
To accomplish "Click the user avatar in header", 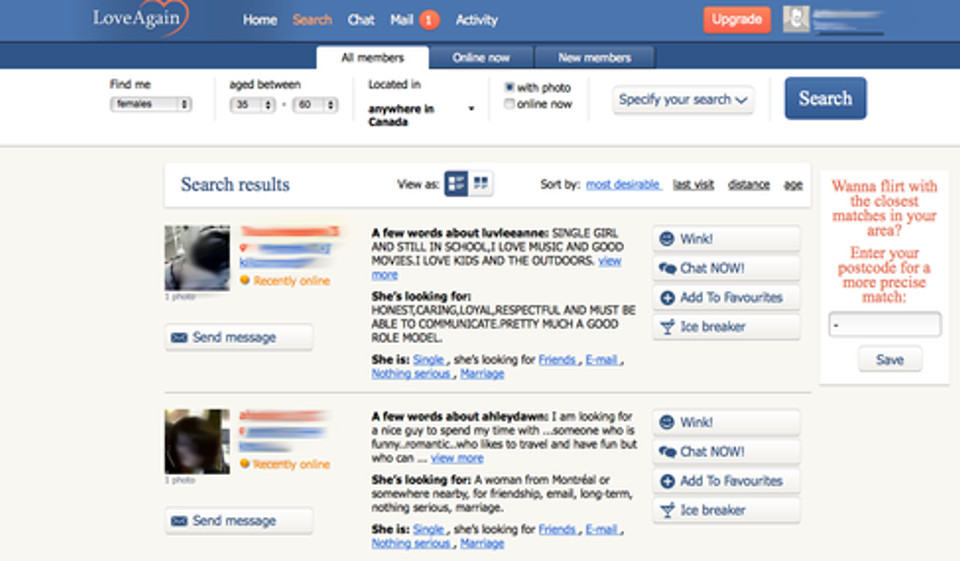I will coord(796,19).
